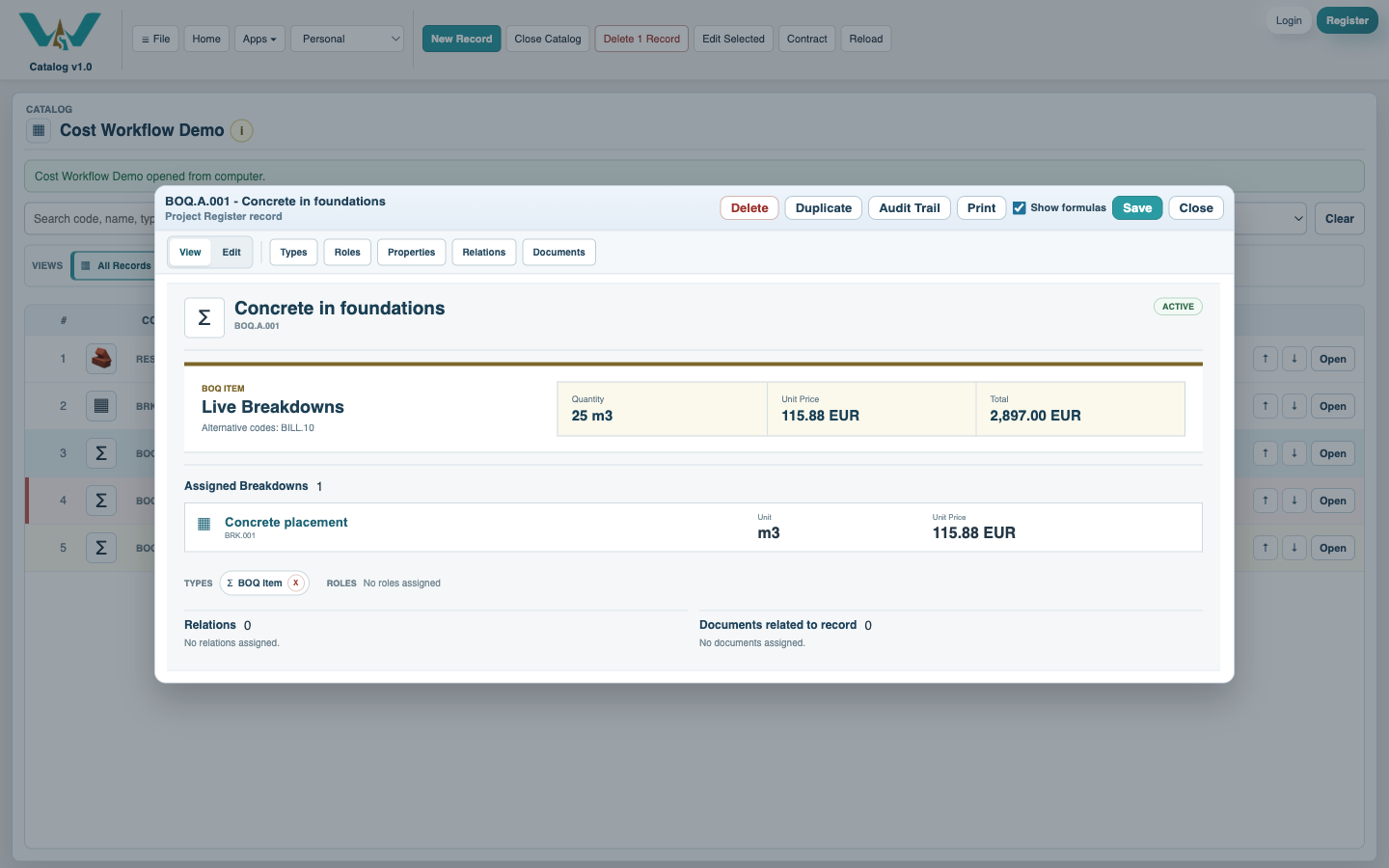
Task: Click the sigma icon in row 5
Action: coord(101,548)
